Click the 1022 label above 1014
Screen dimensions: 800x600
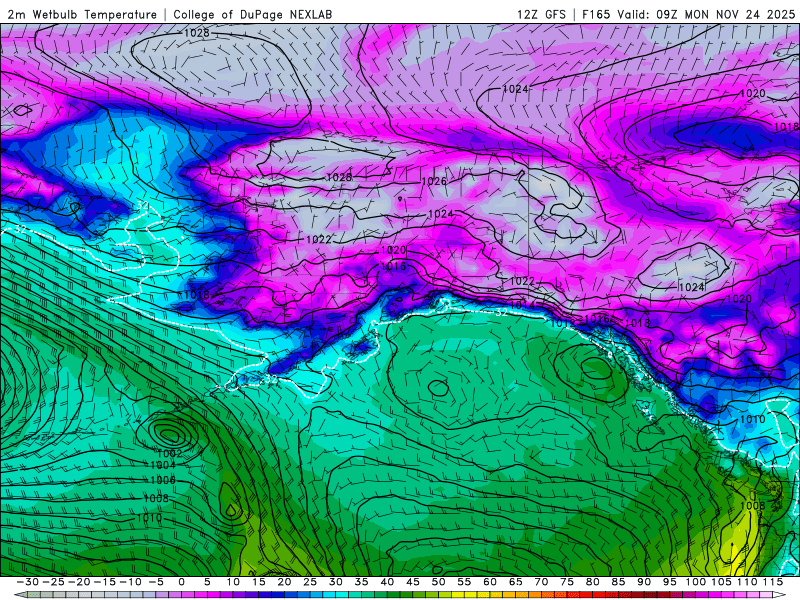tap(522, 281)
